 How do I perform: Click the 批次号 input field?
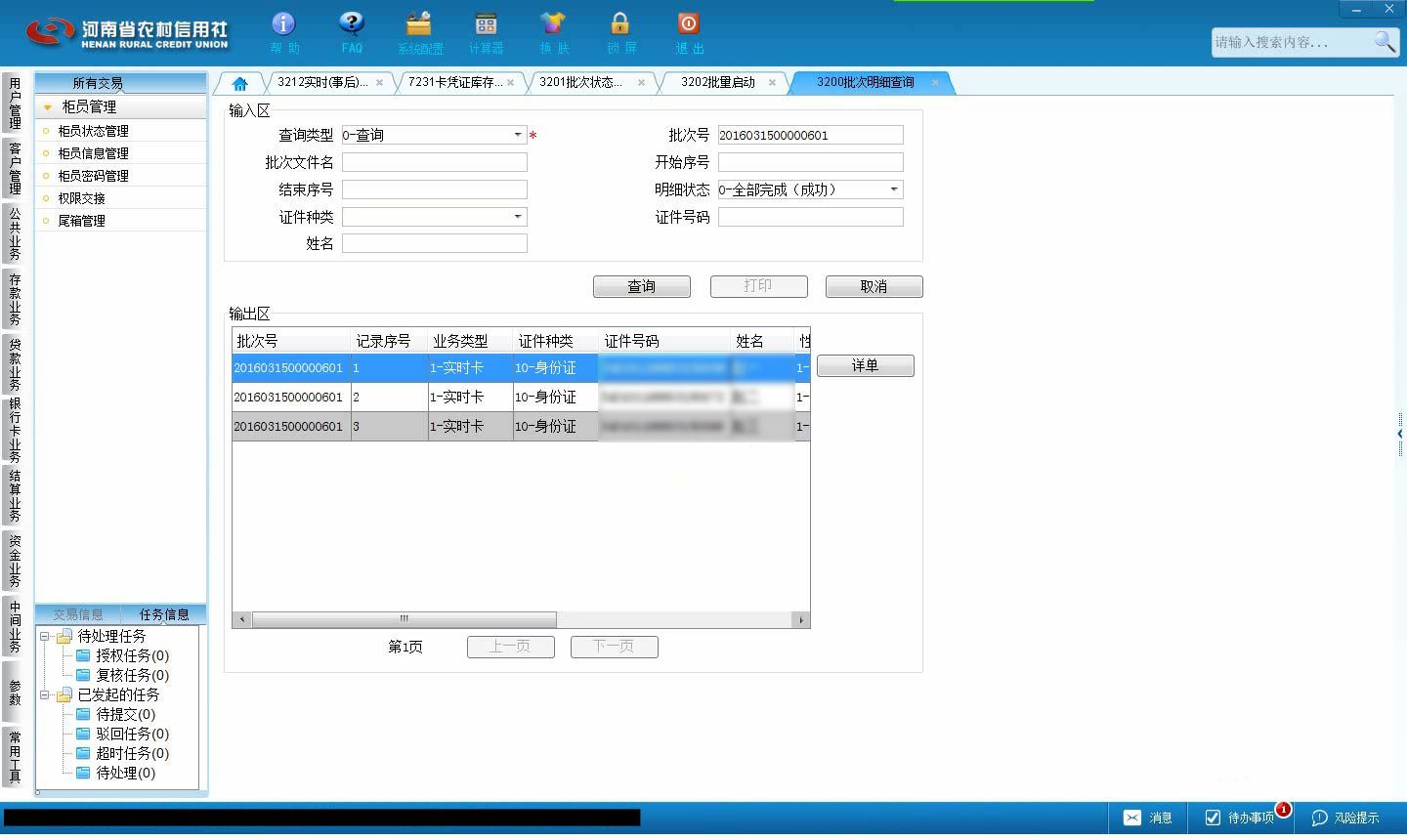tap(811, 135)
